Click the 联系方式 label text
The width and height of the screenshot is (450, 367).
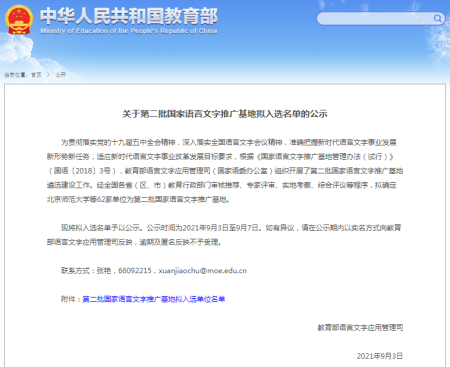(75, 271)
